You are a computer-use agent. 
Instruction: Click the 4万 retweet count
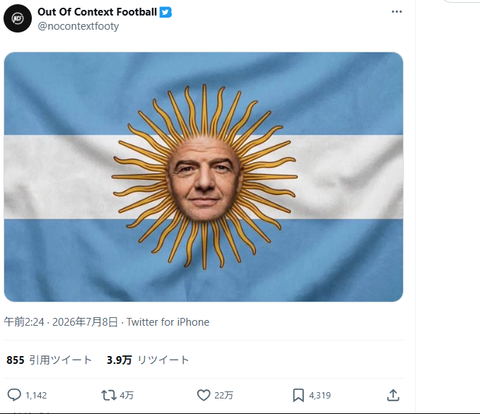click(x=127, y=396)
